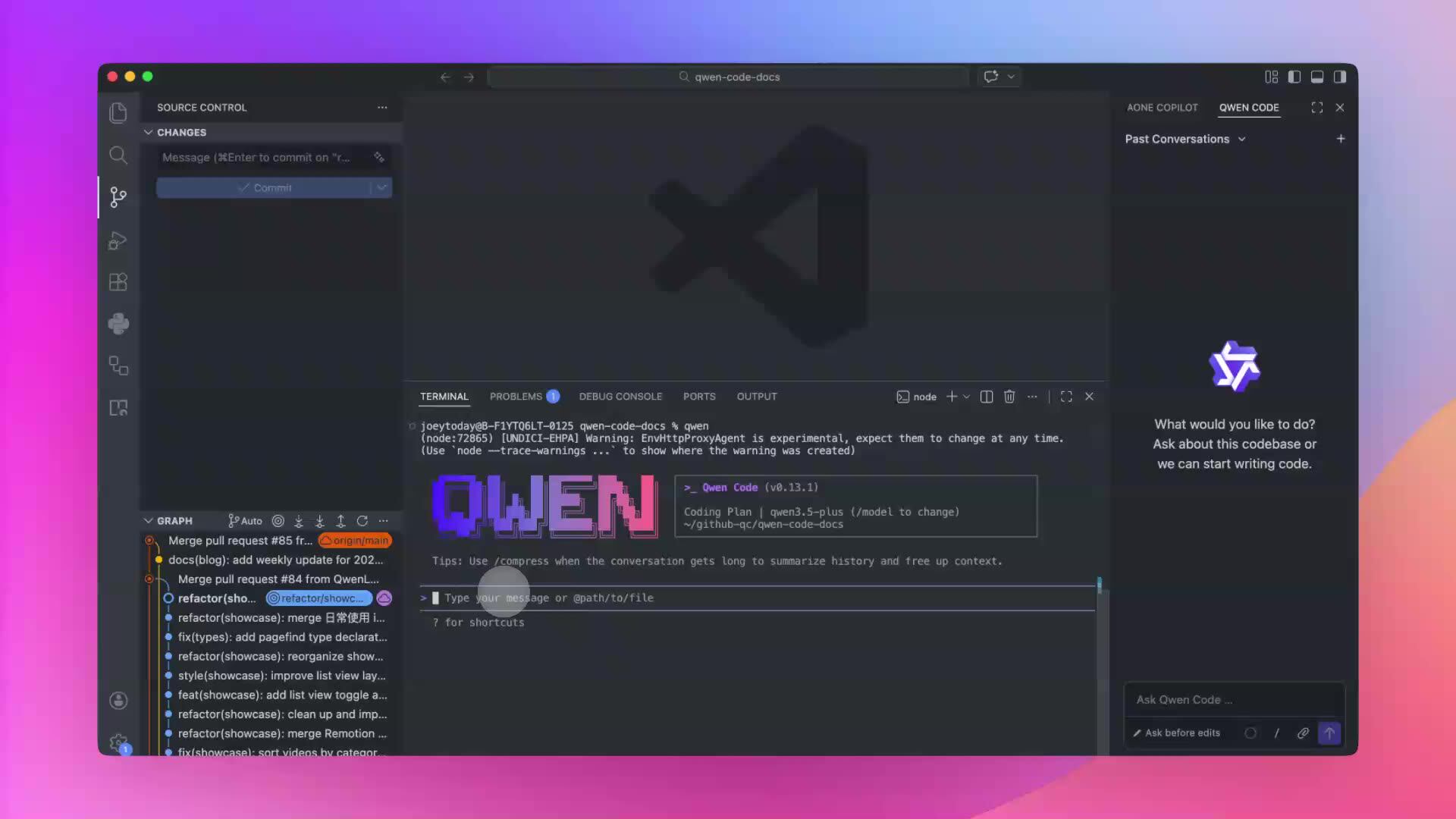The height and width of the screenshot is (819, 1456).
Task: Open Copilot chat dropdown chevron in title bar
Action: click(1011, 77)
